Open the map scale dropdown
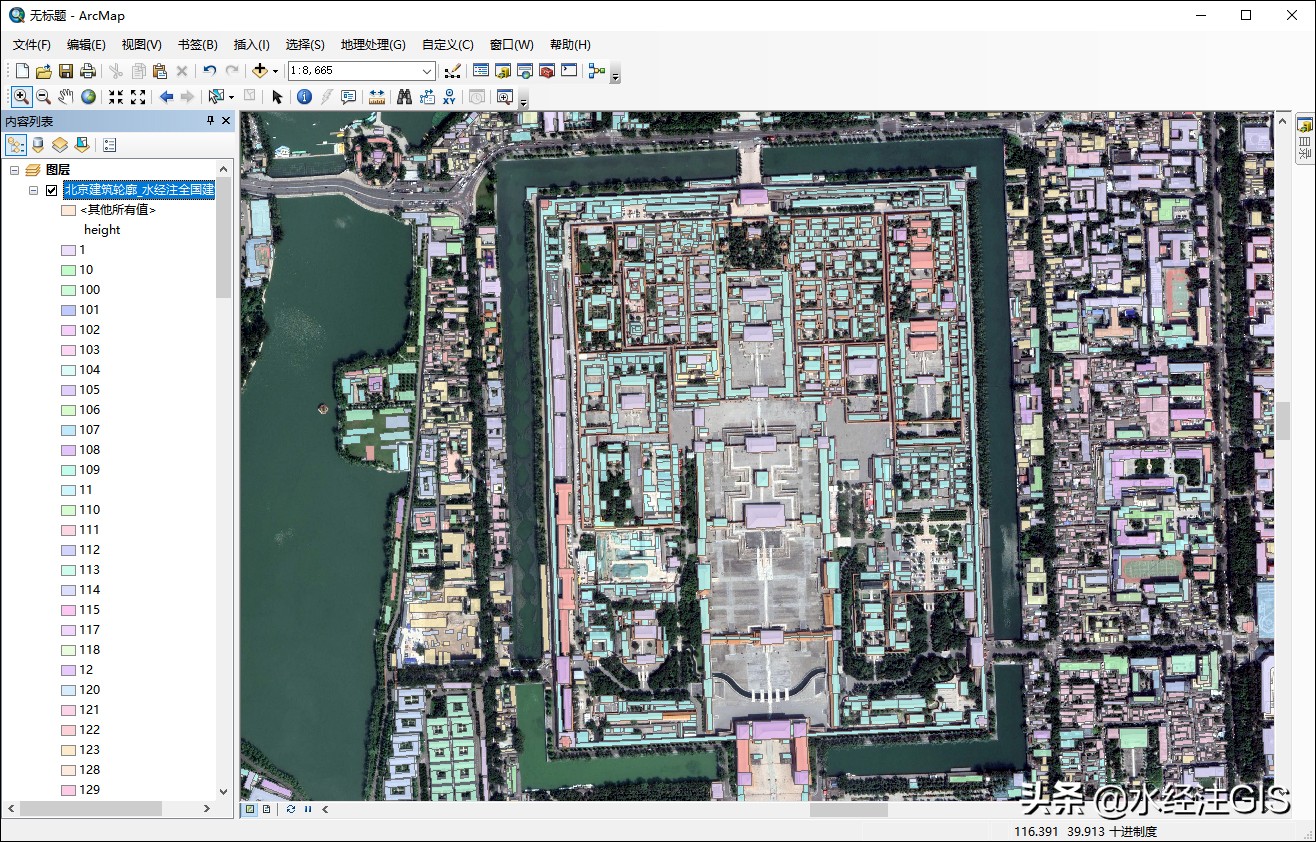This screenshot has width=1316, height=842. pyautogui.click(x=427, y=71)
